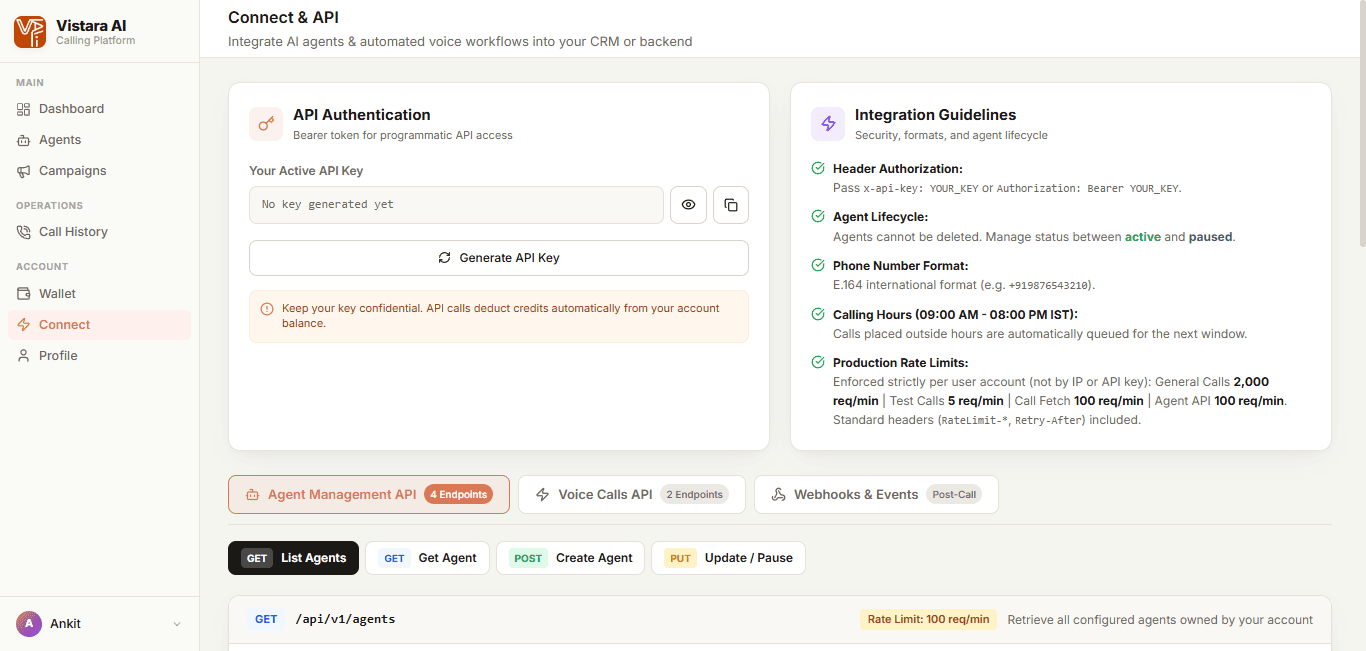Image resolution: width=1366 pixels, height=651 pixels.
Task: Choose the POST Create Agent endpoint
Action: coord(571,558)
